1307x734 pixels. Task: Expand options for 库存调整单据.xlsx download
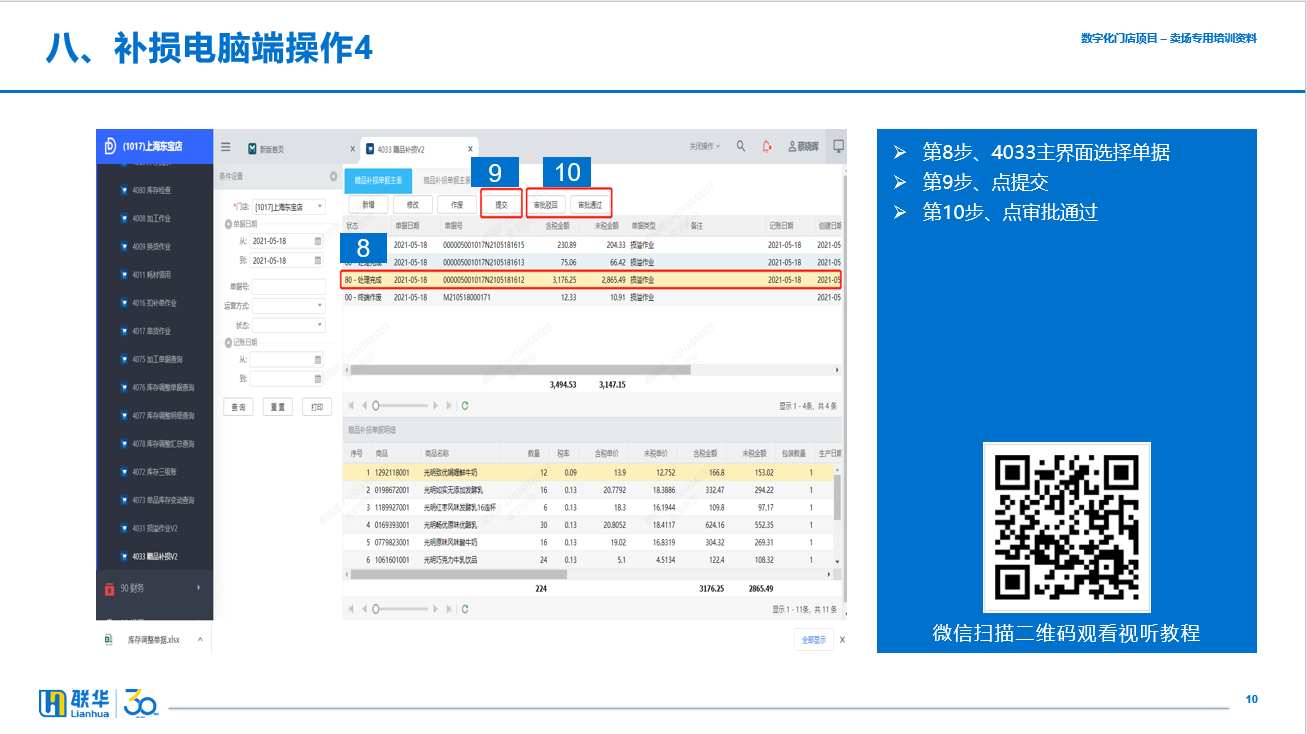tap(199, 639)
